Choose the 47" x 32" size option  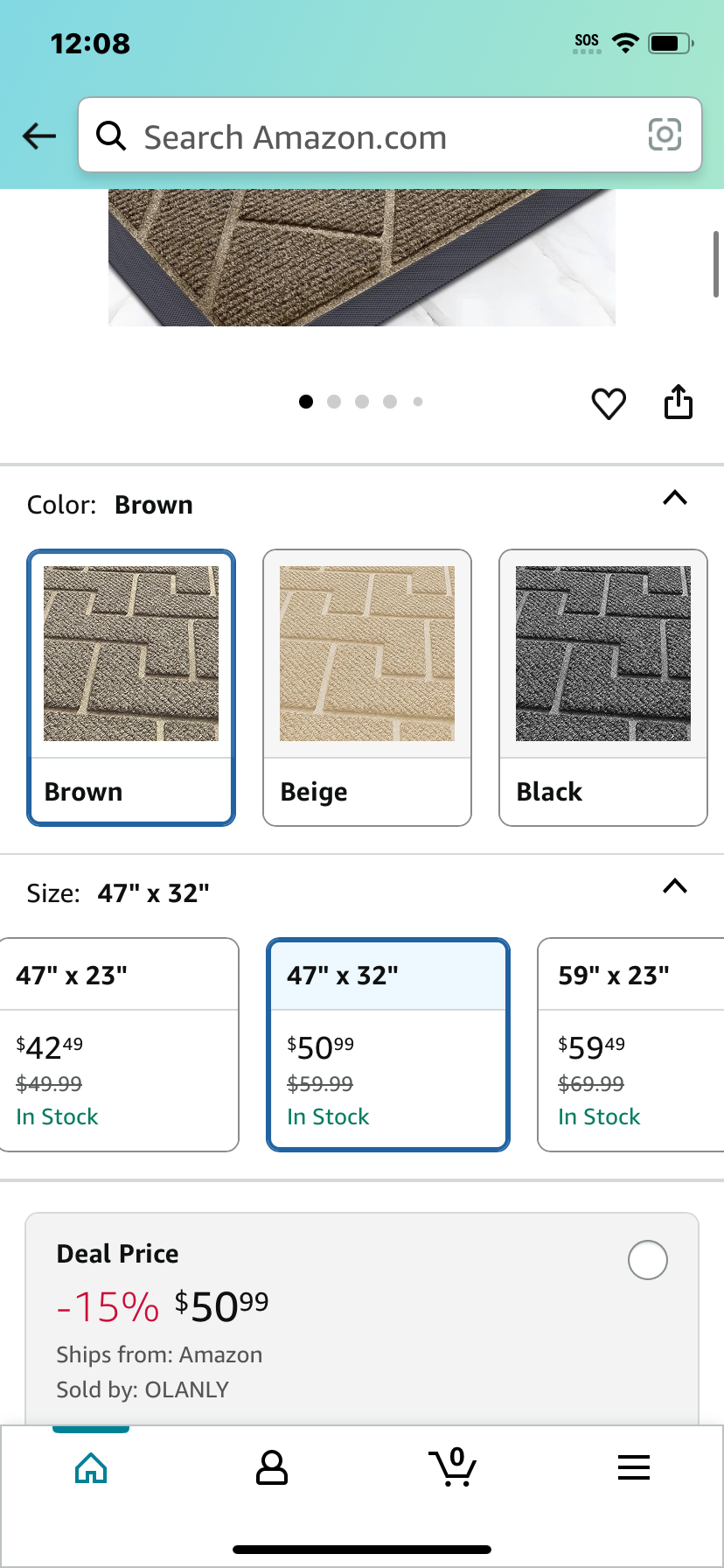coord(388,1045)
